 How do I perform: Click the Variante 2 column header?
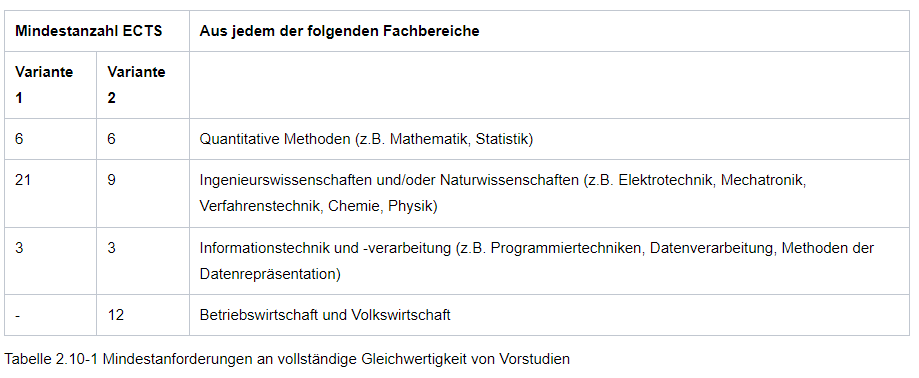tap(143, 85)
